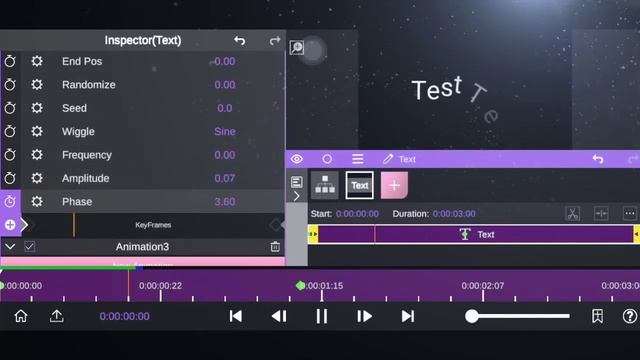Toggle keyframe stopwatch for Frequency
640x360 pixels.
10,155
